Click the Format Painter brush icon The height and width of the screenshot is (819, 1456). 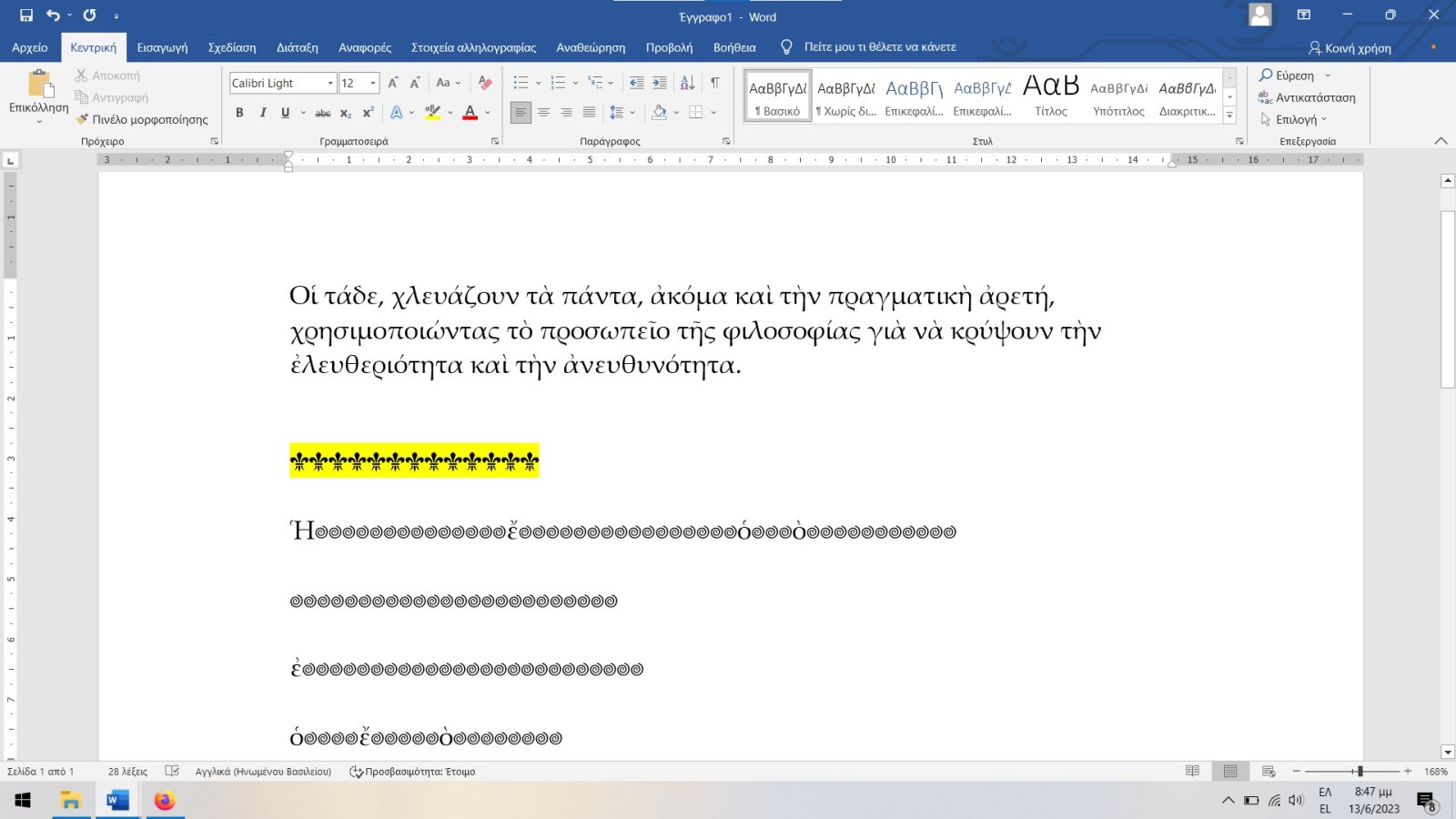pyautogui.click(x=83, y=119)
